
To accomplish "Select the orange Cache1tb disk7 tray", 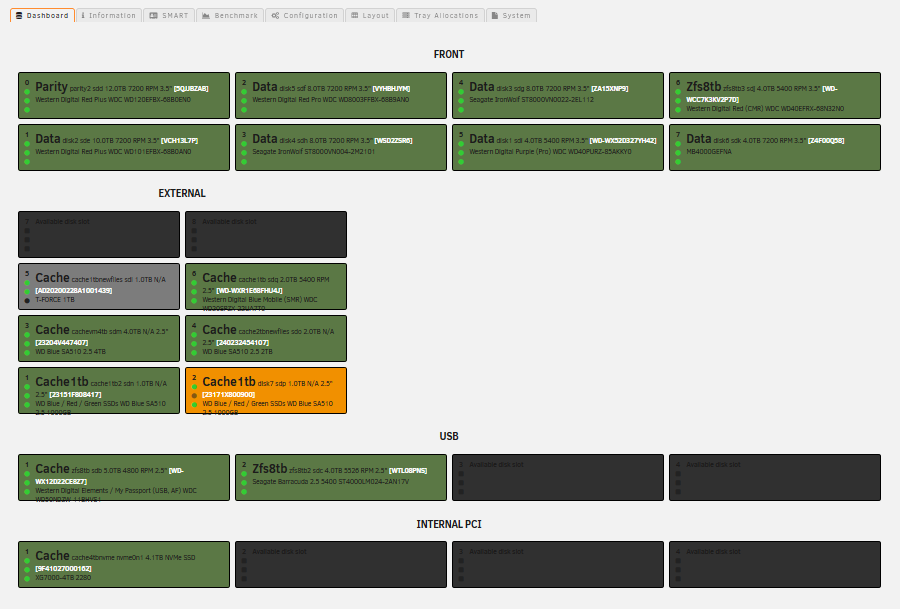I will point(266,390).
